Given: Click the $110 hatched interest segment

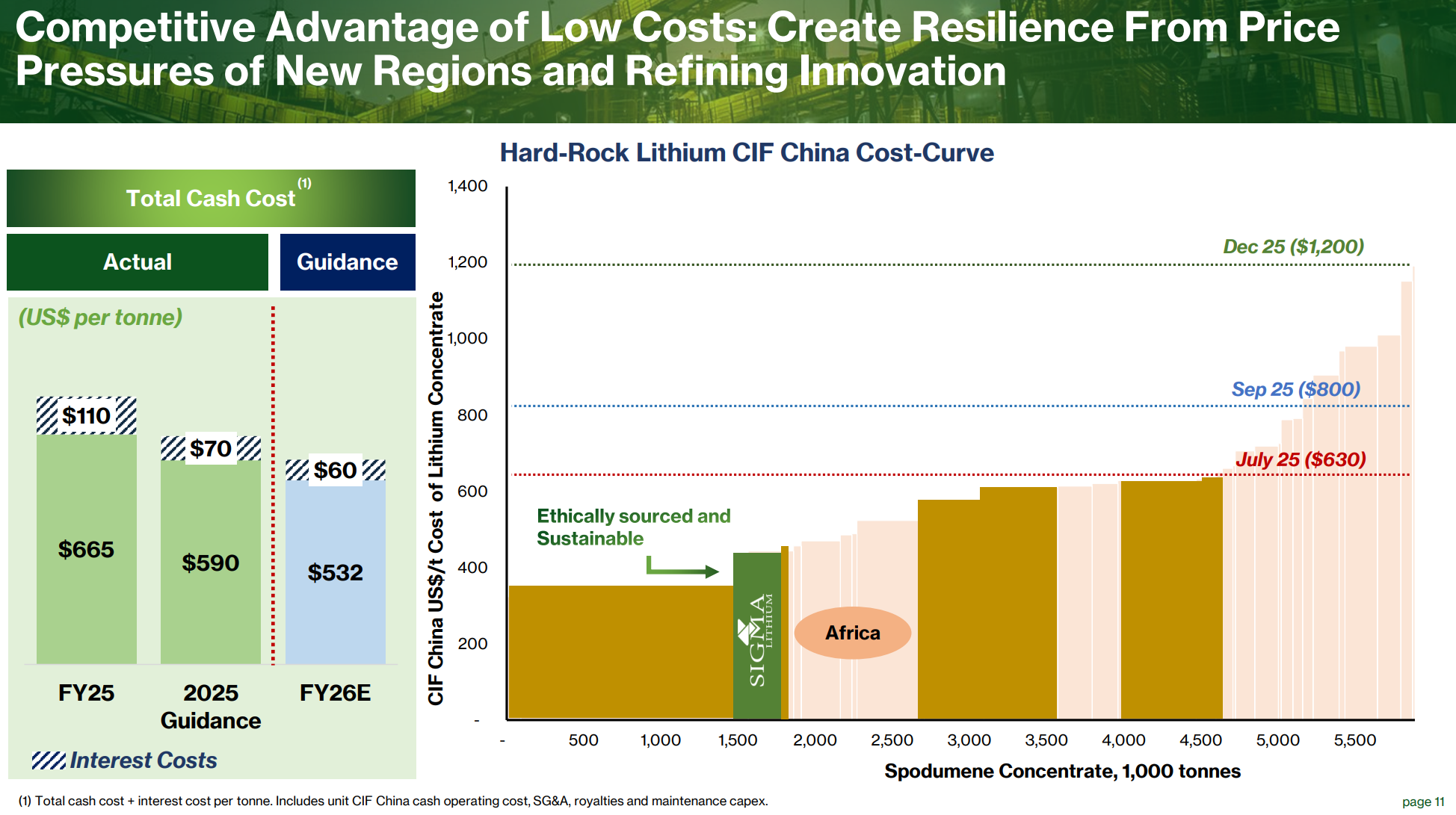Looking at the screenshot, I should click(x=87, y=415).
